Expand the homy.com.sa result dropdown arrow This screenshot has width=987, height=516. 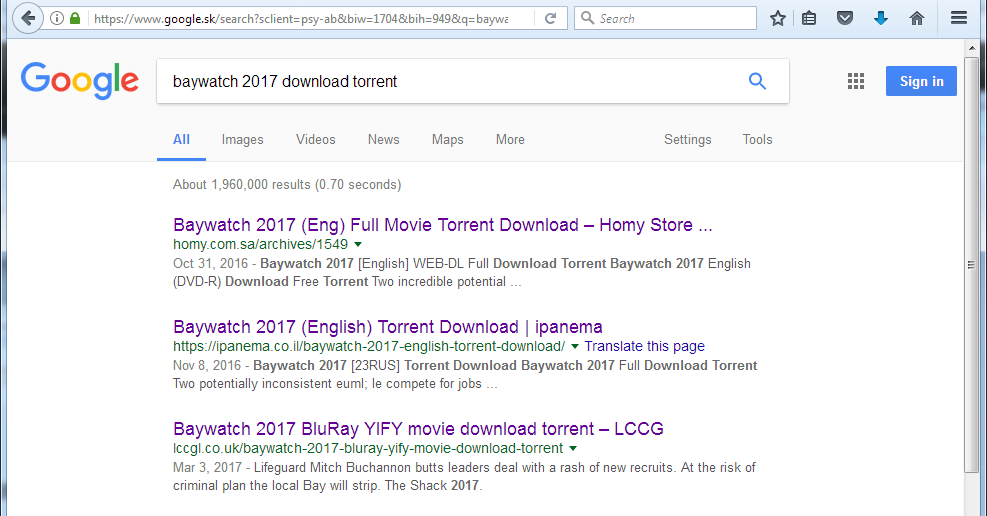tap(358, 244)
